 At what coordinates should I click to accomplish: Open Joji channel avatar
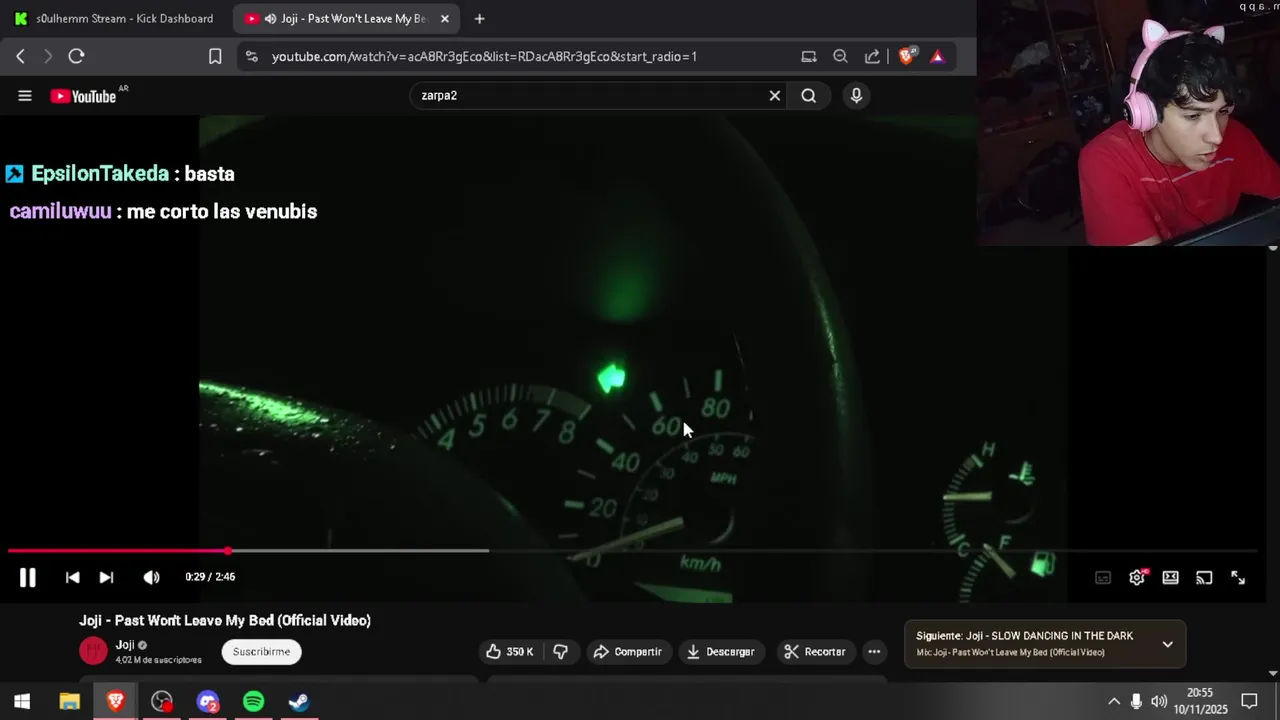point(93,651)
